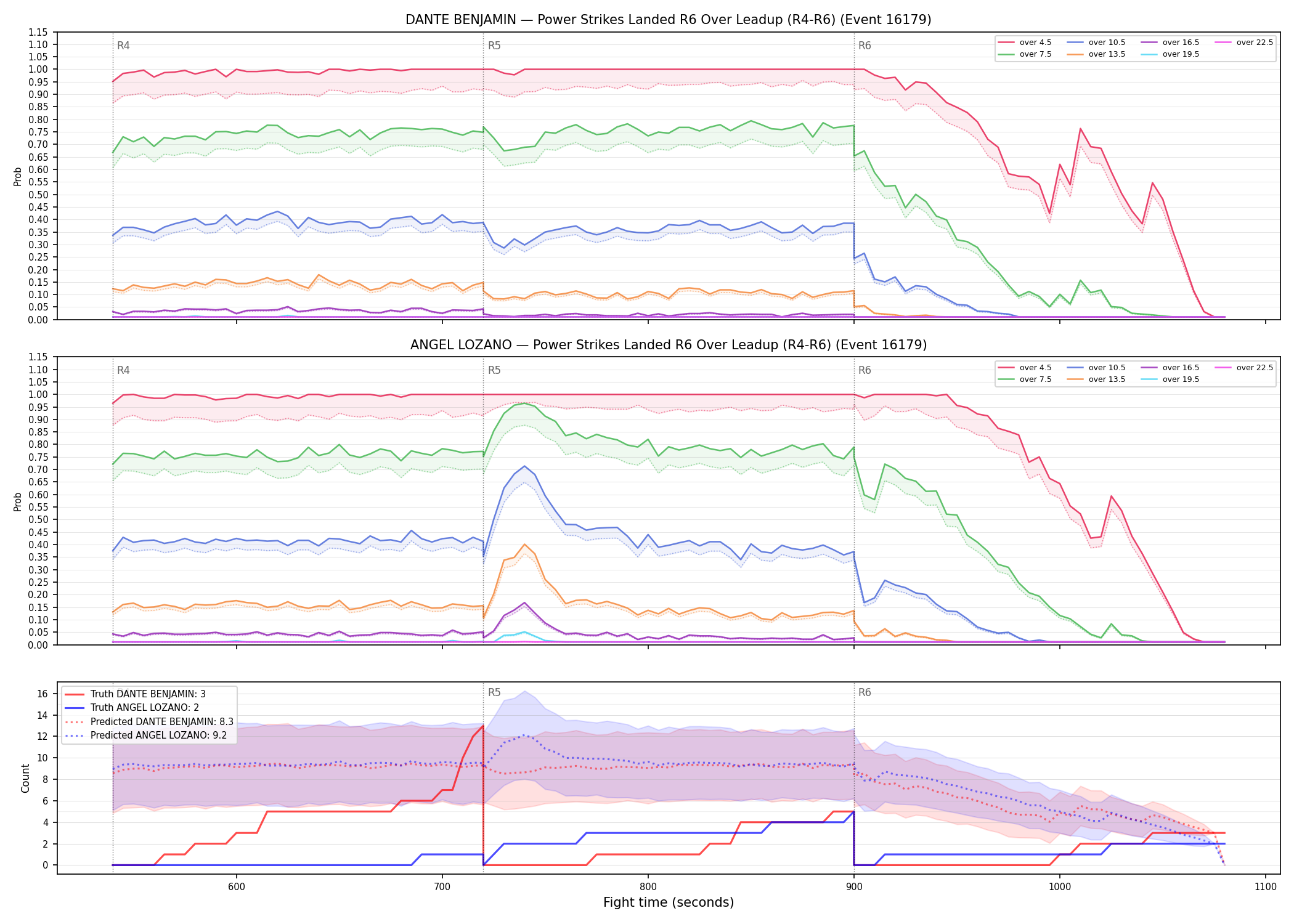Select 'over 13.5' legend entry in Angel Lozano chart
The height and width of the screenshot is (924, 1294).
(x=1096, y=379)
